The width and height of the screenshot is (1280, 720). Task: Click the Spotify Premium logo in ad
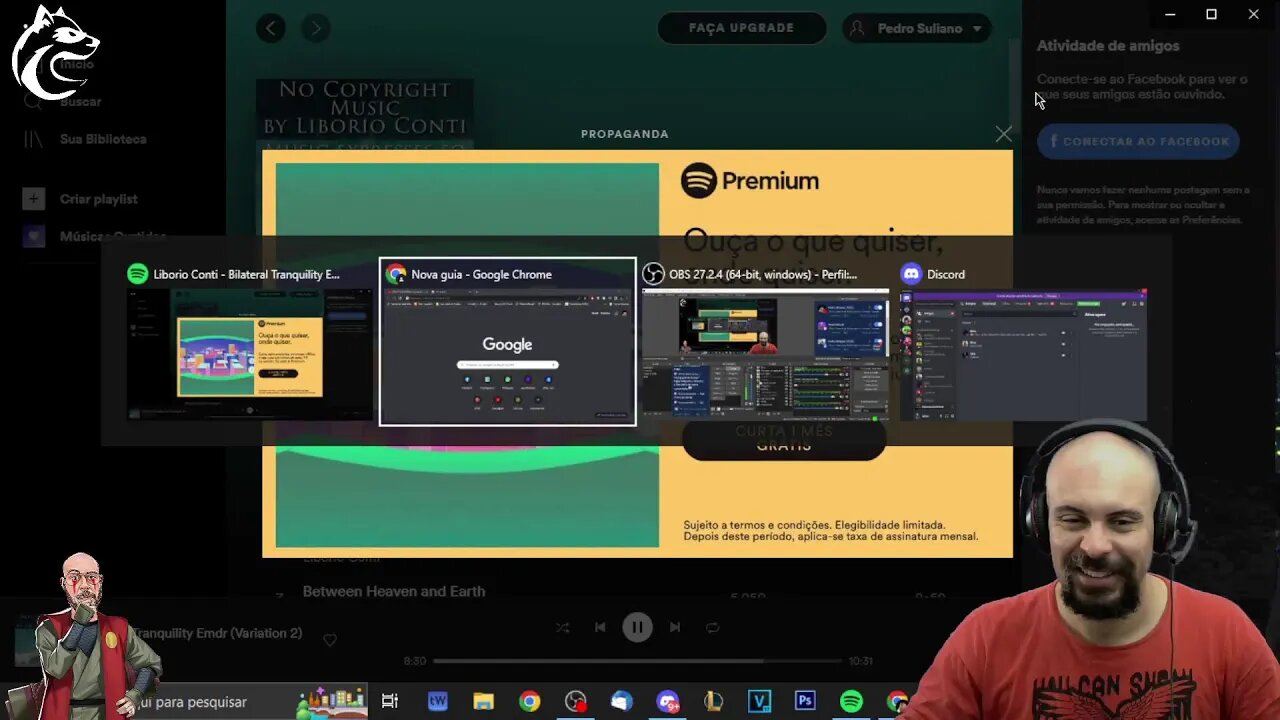click(x=750, y=181)
